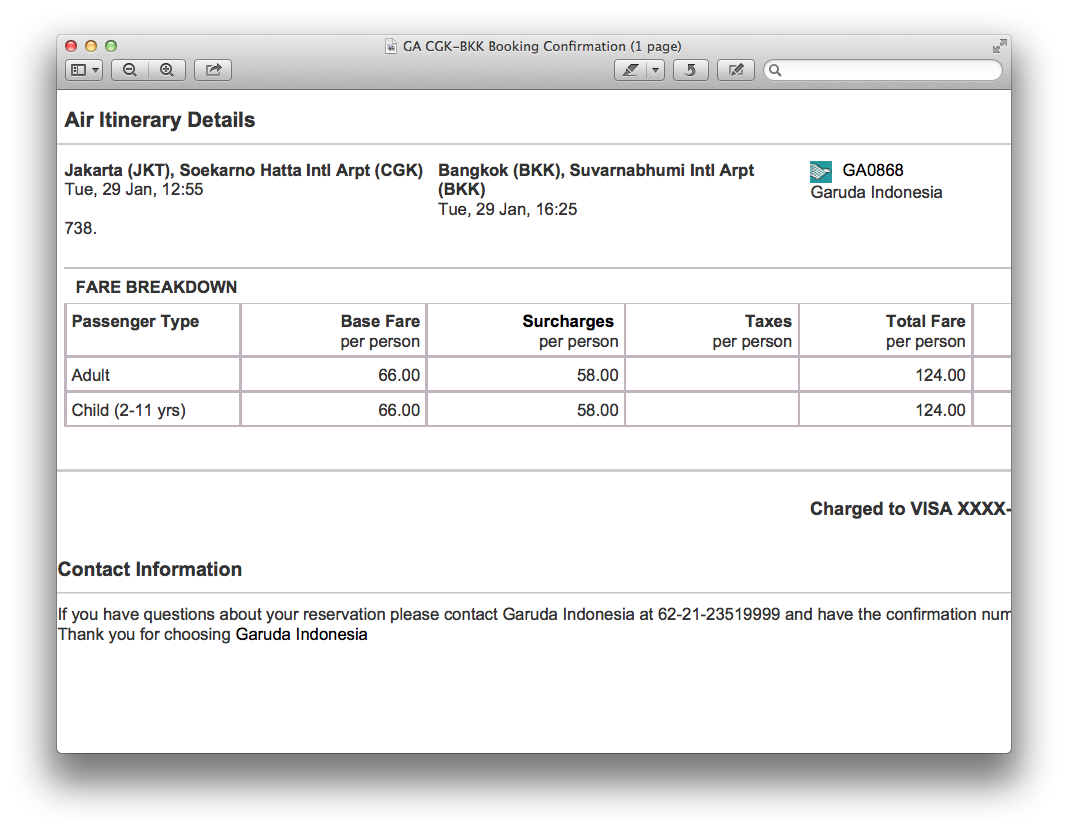Click the 'Total Fare' column header
The height and width of the screenshot is (832, 1068).
[x=926, y=321]
